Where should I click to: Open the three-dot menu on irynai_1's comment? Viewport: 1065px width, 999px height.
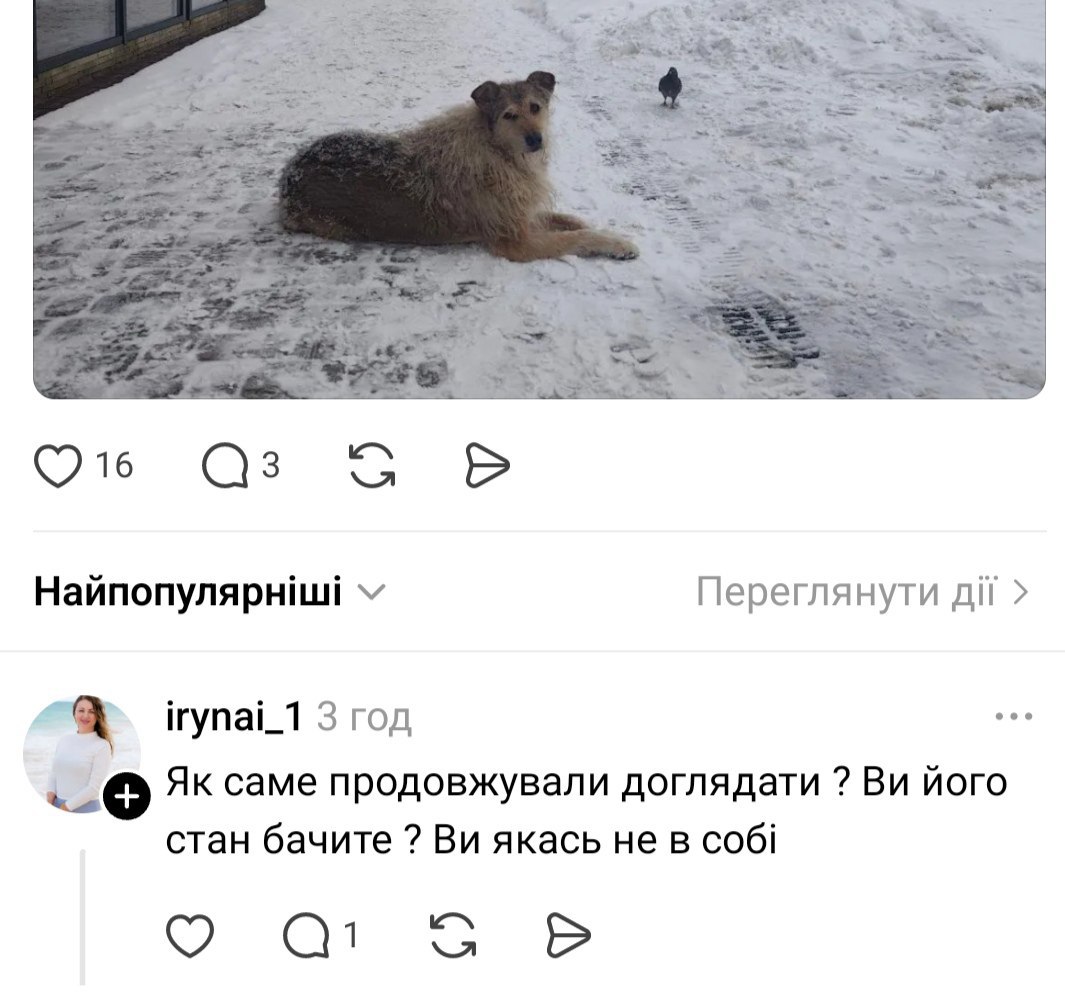[1013, 716]
